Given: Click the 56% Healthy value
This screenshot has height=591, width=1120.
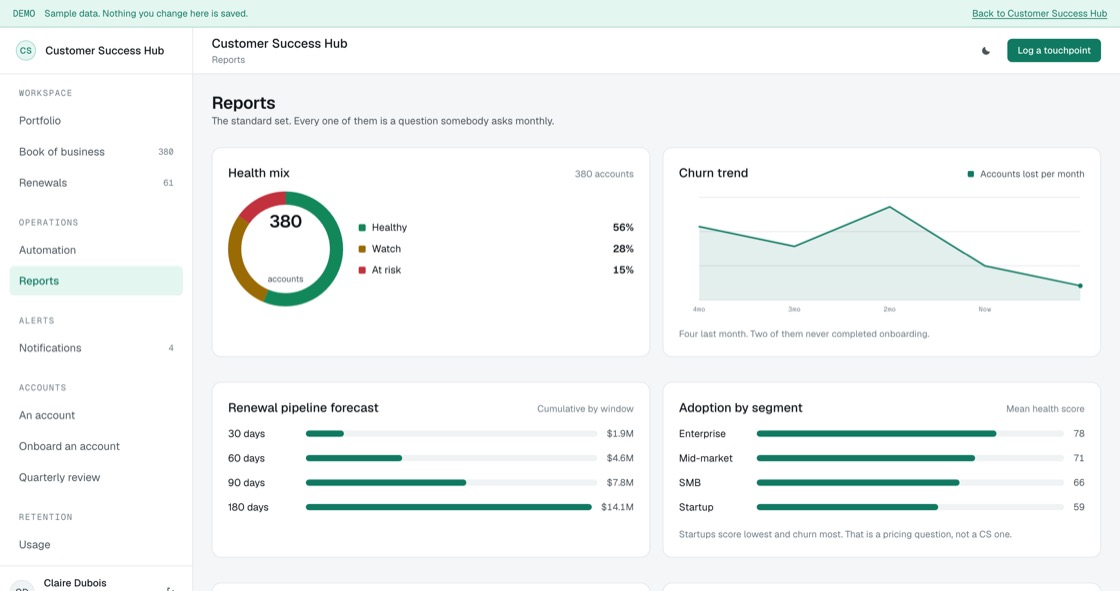Looking at the screenshot, I should [x=623, y=228].
